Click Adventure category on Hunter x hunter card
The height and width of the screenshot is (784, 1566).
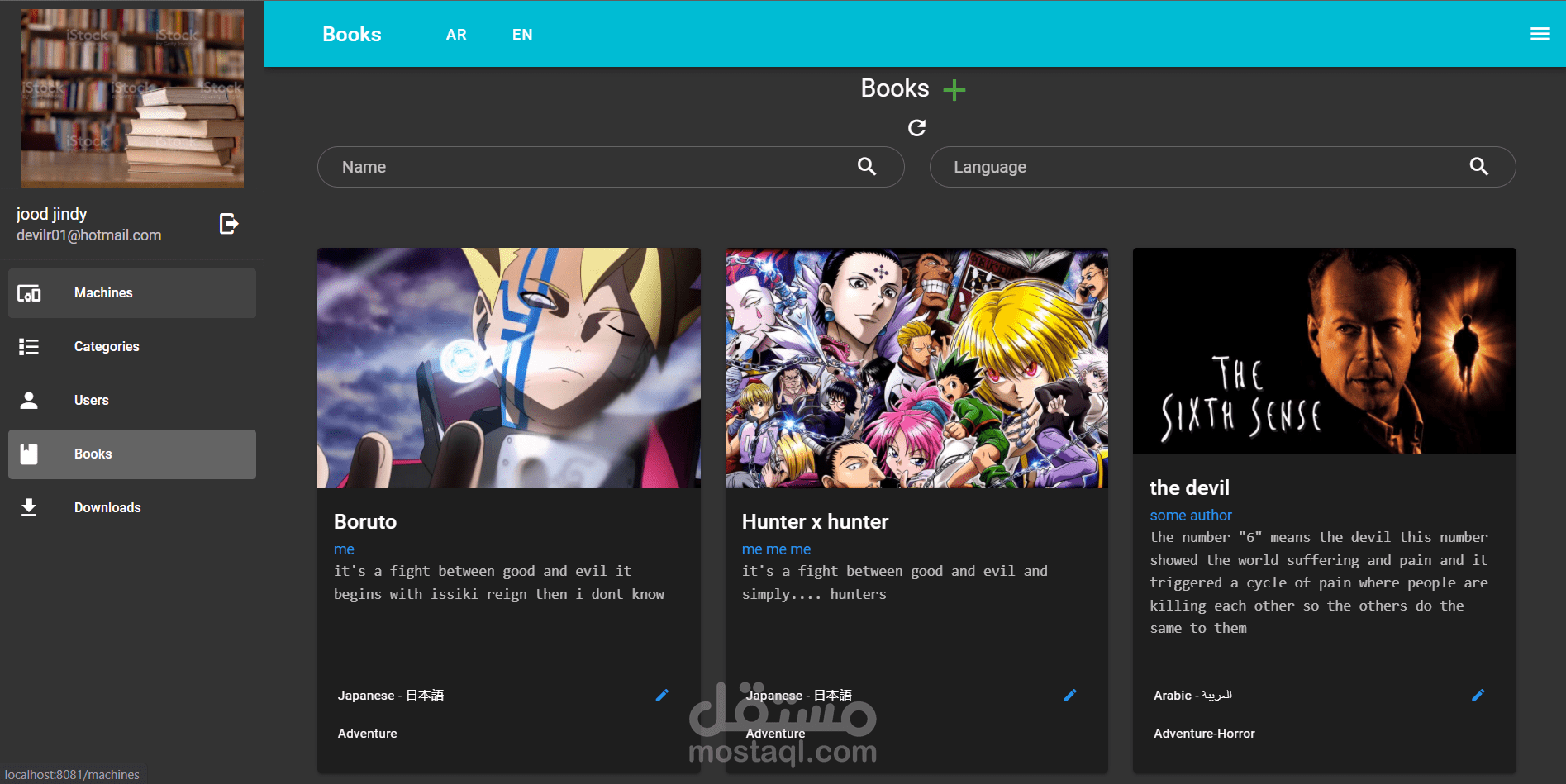tap(776, 734)
